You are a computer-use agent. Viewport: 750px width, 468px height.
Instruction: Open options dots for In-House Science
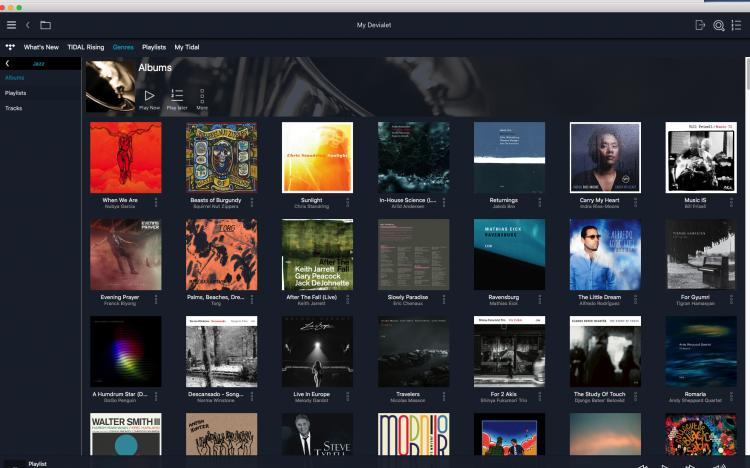[444, 202]
